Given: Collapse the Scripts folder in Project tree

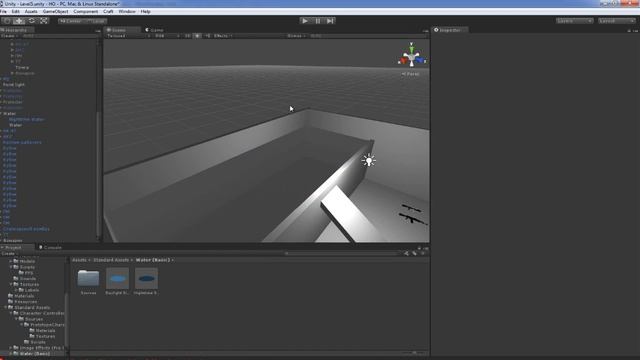Looking at the screenshot, I should pos(11,267).
